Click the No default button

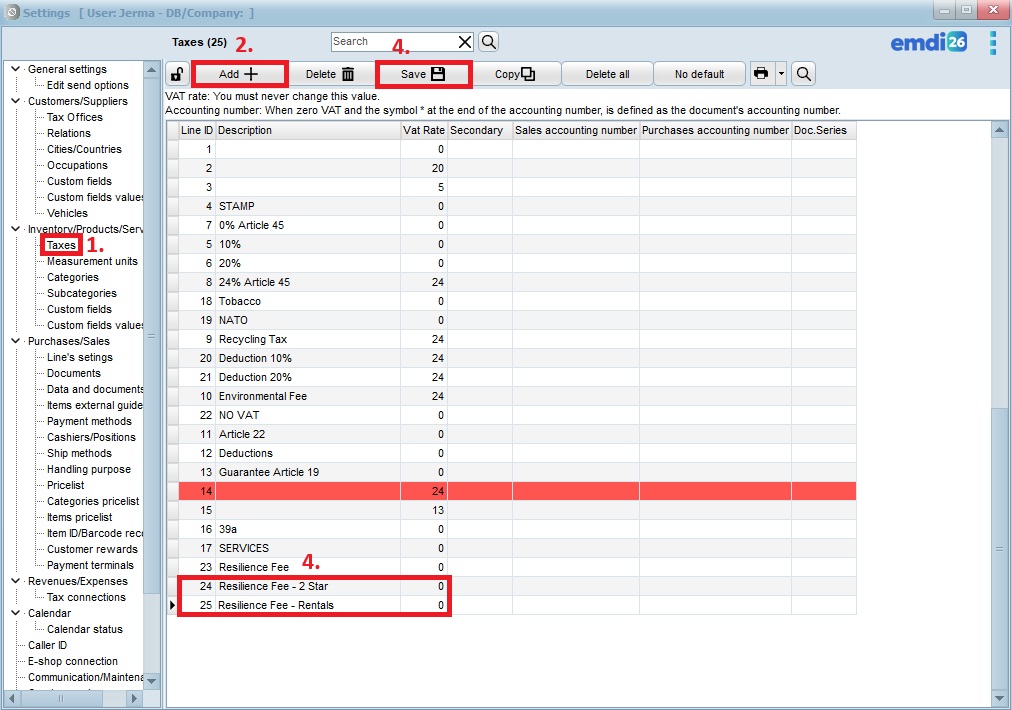700,74
